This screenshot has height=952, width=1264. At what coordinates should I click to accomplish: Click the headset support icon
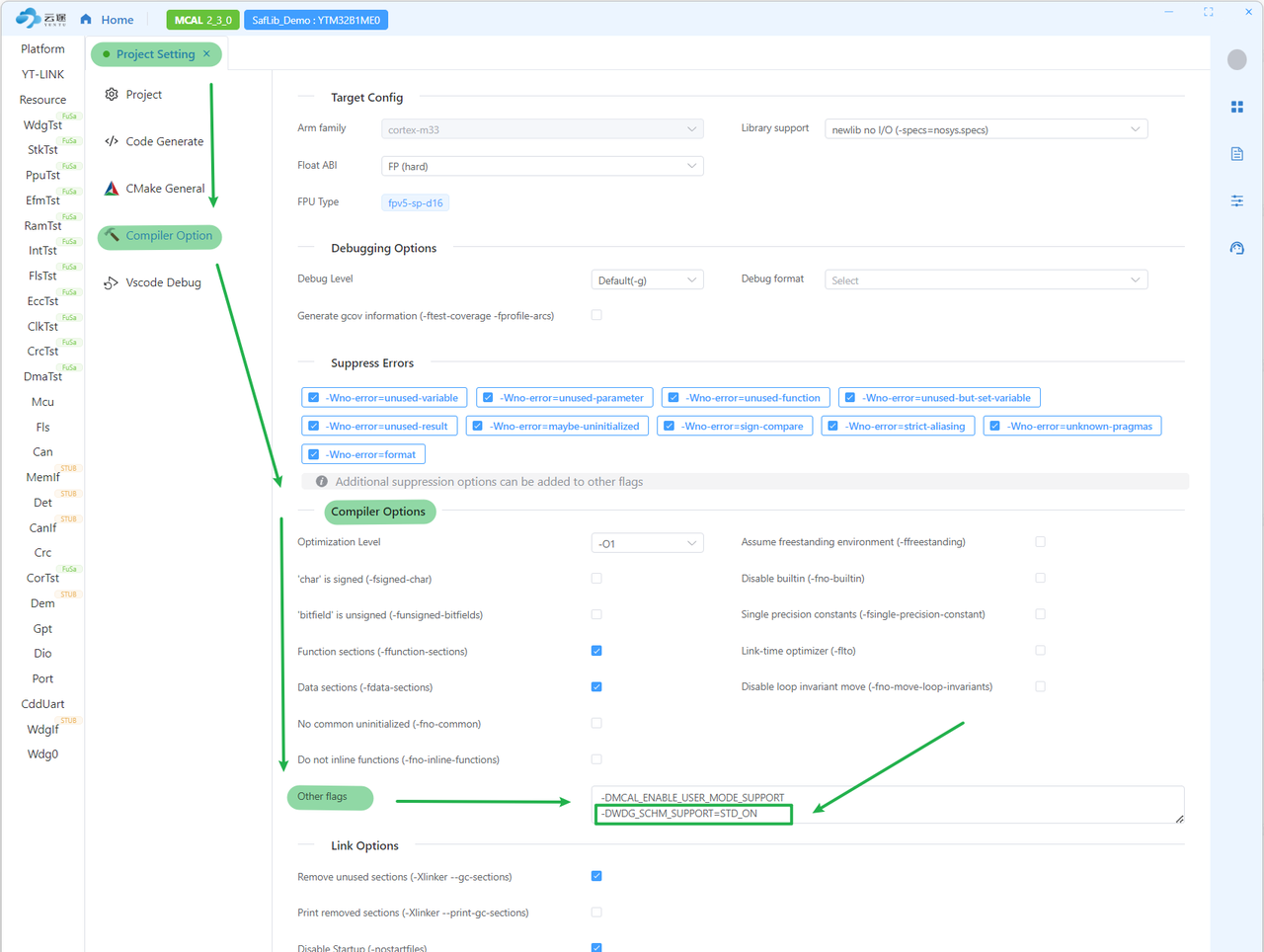pos(1236,249)
